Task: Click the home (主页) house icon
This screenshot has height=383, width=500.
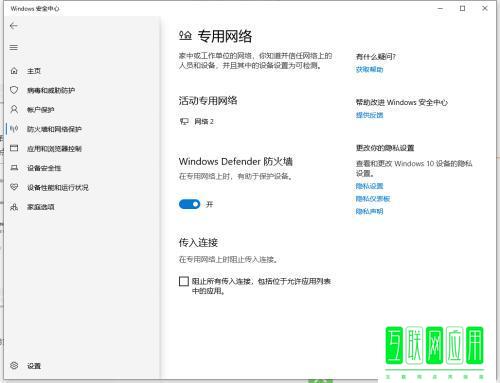Action: [14, 71]
